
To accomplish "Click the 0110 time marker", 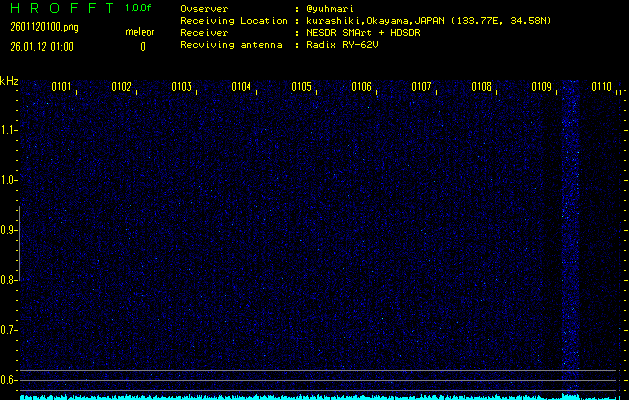I will 601,87.
